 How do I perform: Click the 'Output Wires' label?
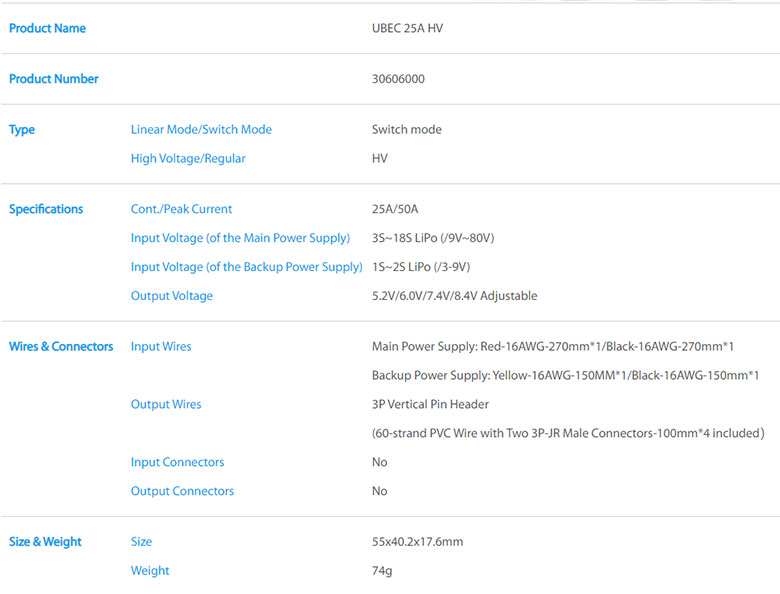coord(166,404)
